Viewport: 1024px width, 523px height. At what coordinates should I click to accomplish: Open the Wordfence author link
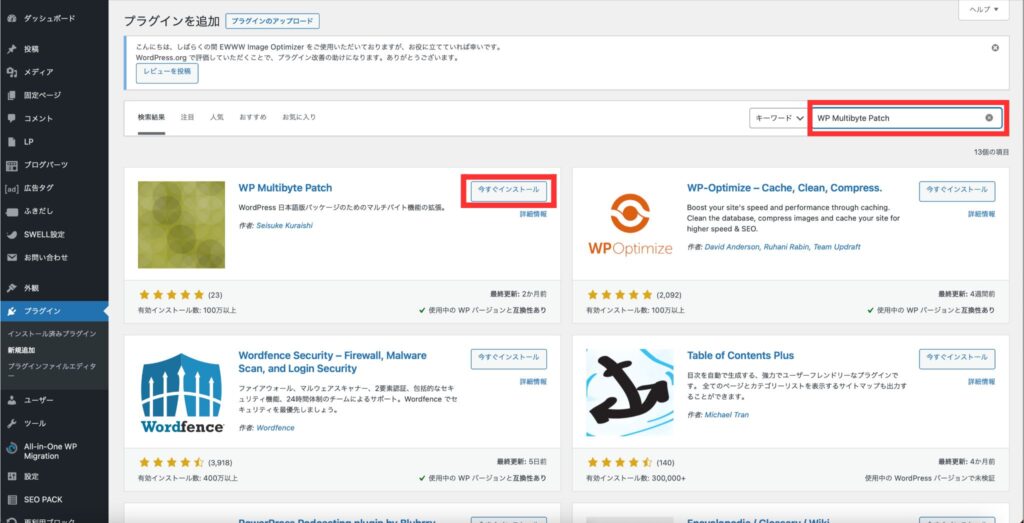coord(276,428)
